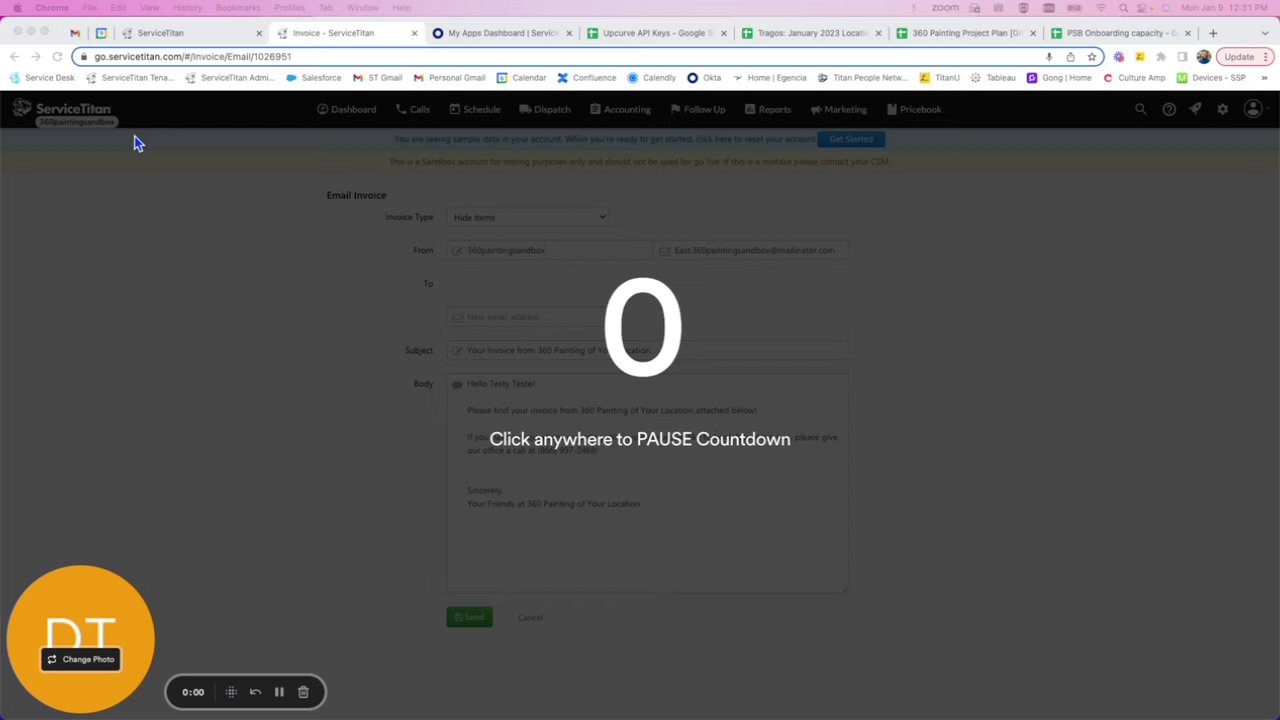
Task: Open the Salesforce bookmark
Action: [x=314, y=77]
